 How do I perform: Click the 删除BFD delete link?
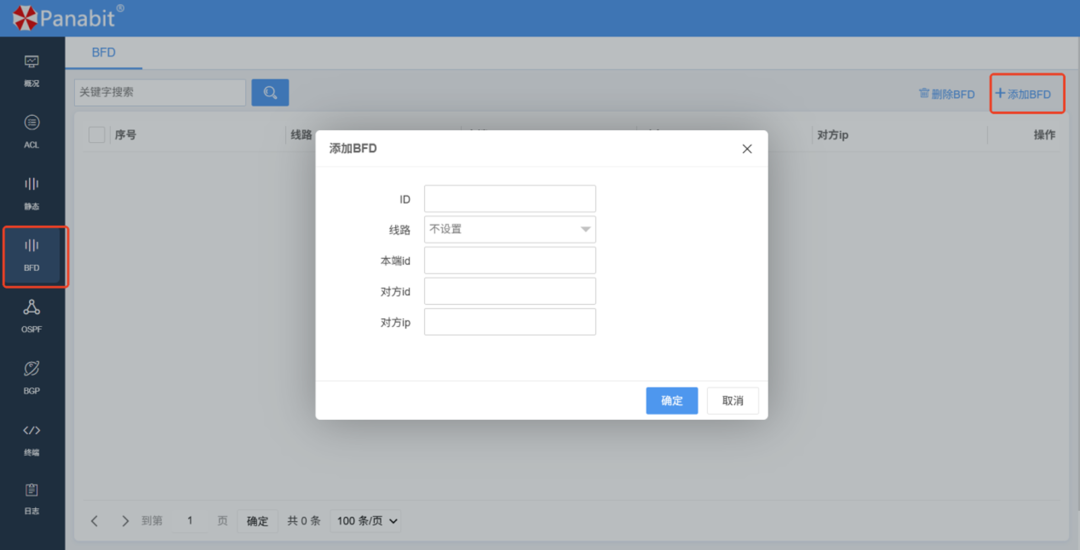(946, 94)
